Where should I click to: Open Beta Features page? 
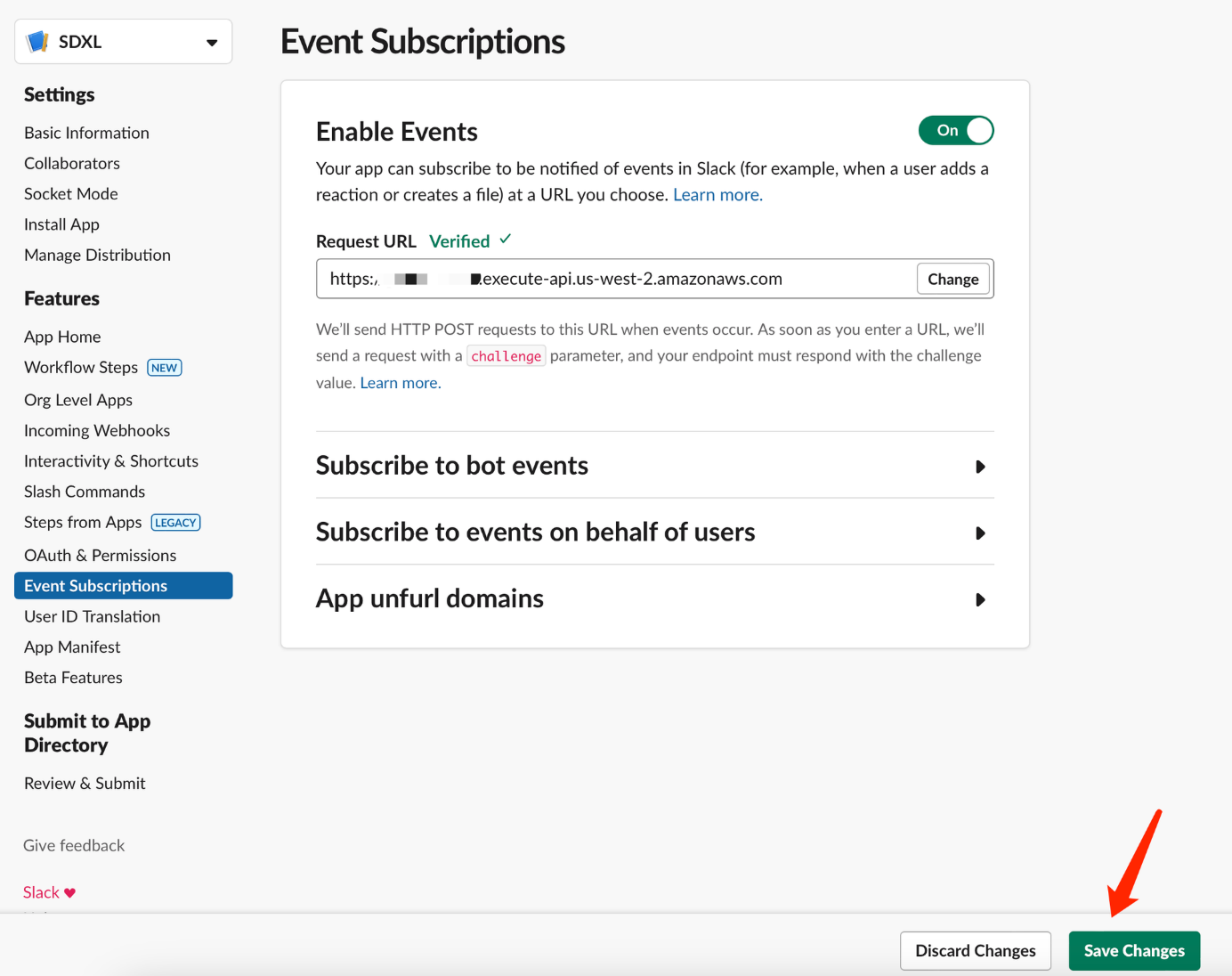pos(73,678)
